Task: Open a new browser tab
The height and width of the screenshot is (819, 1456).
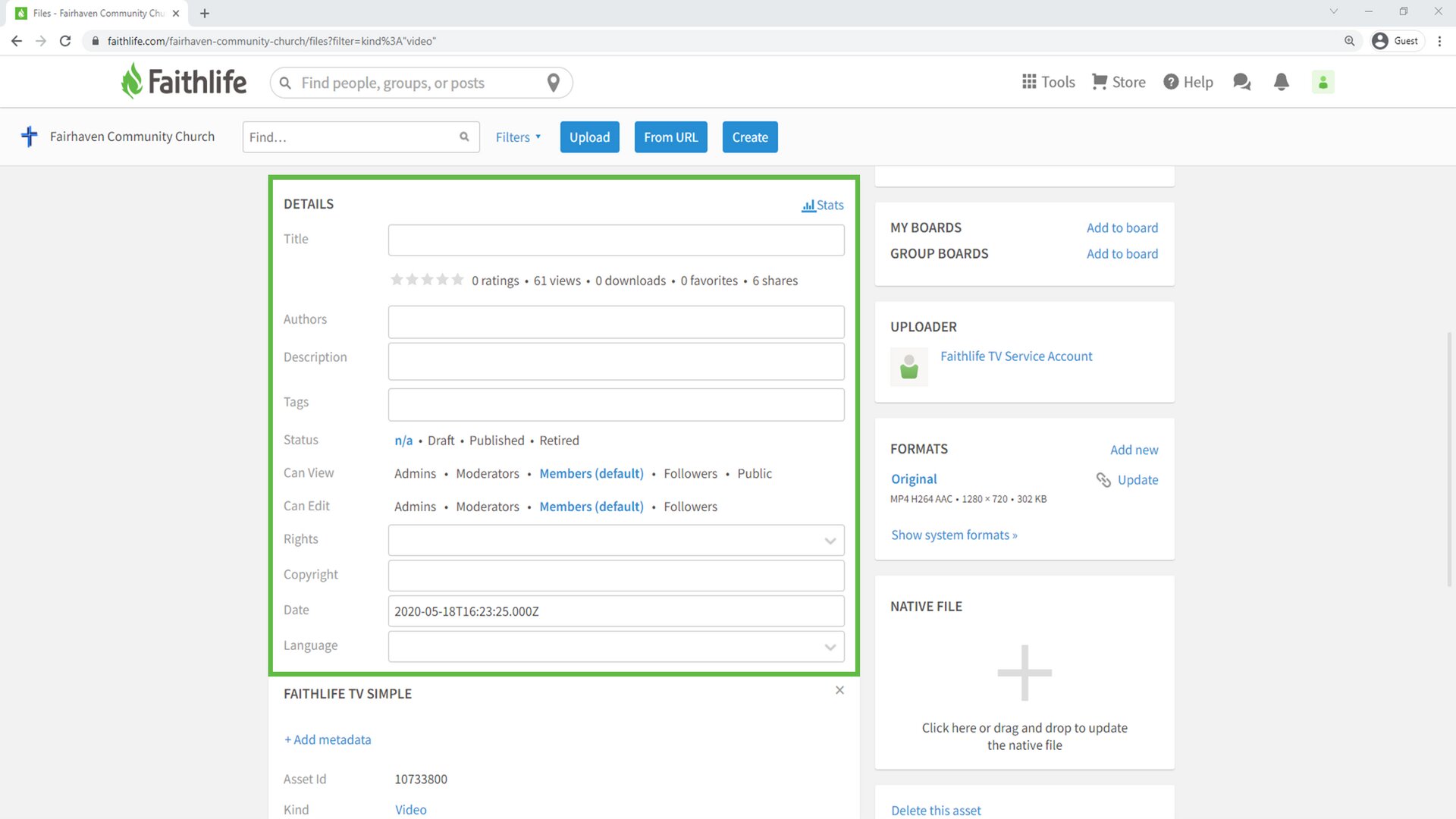Action: click(x=205, y=13)
